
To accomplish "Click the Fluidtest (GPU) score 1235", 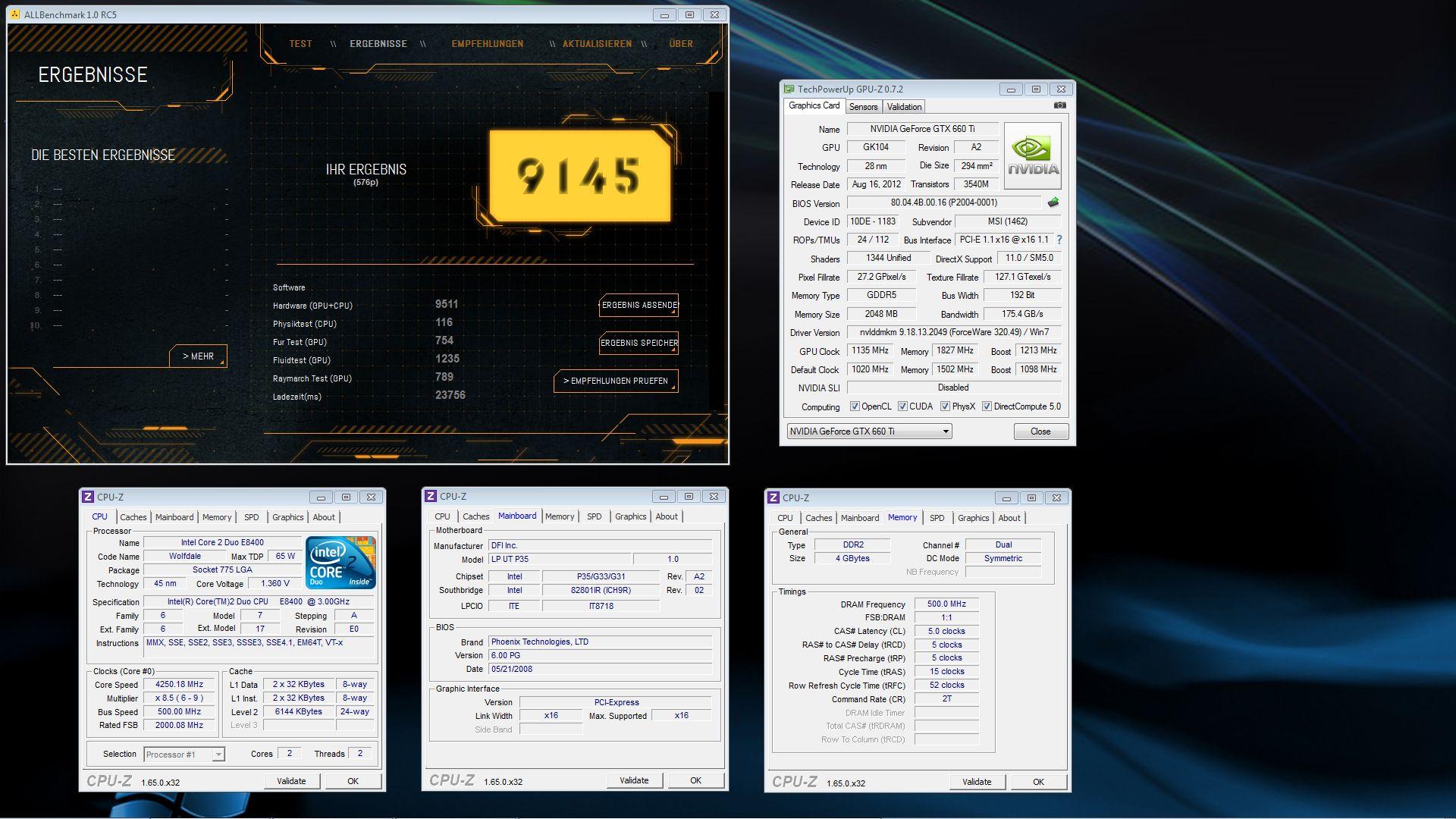I will (447, 359).
